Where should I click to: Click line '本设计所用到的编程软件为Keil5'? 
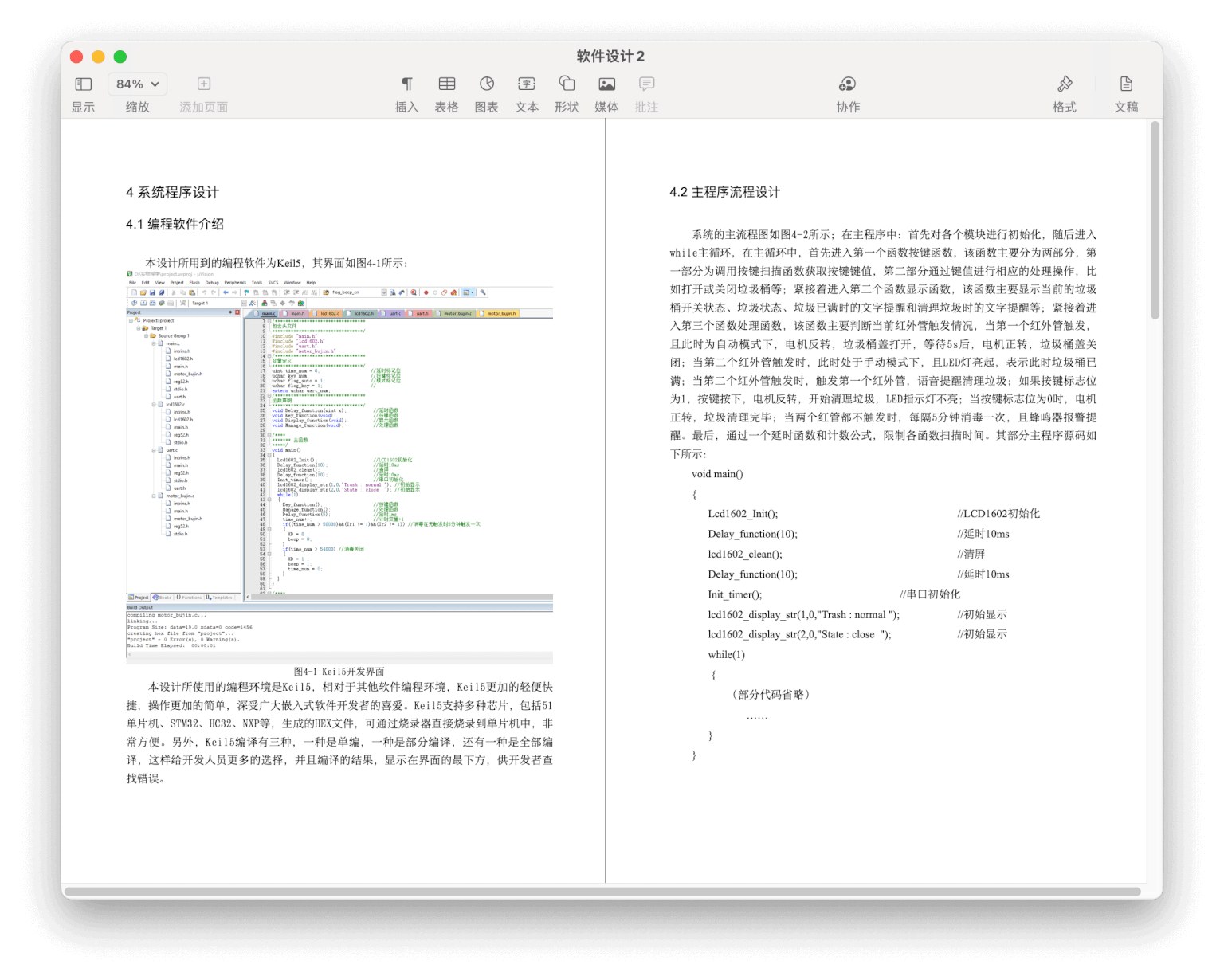(x=276, y=263)
